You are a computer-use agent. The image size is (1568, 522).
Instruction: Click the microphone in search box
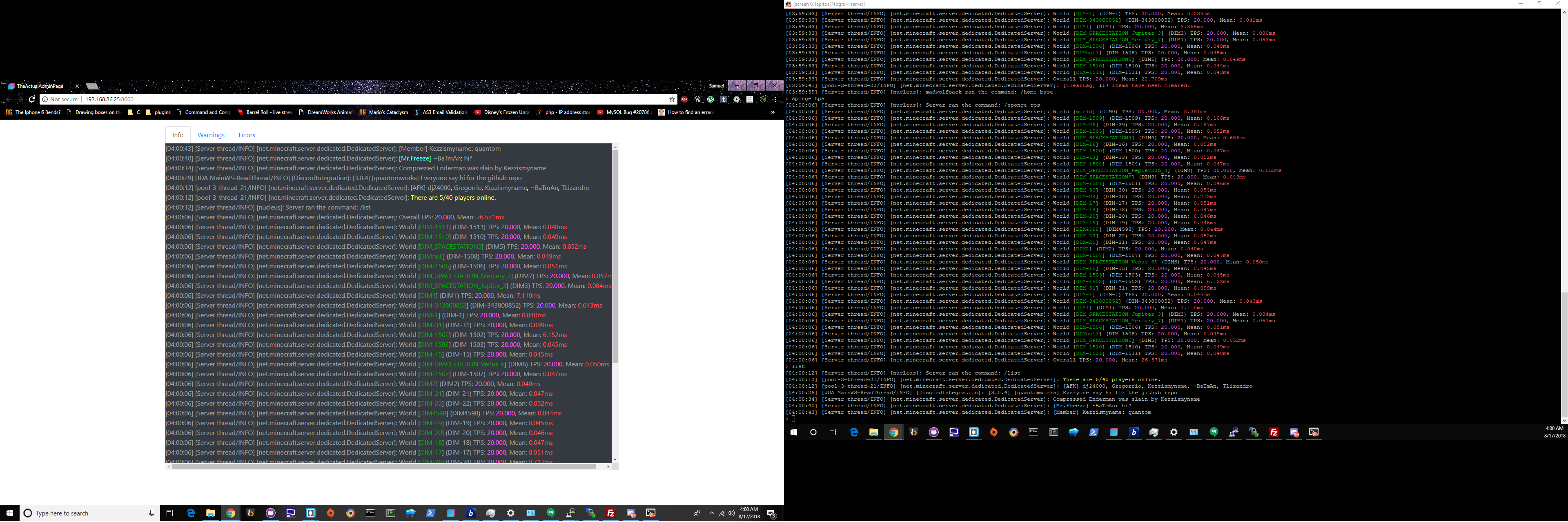tap(151, 513)
